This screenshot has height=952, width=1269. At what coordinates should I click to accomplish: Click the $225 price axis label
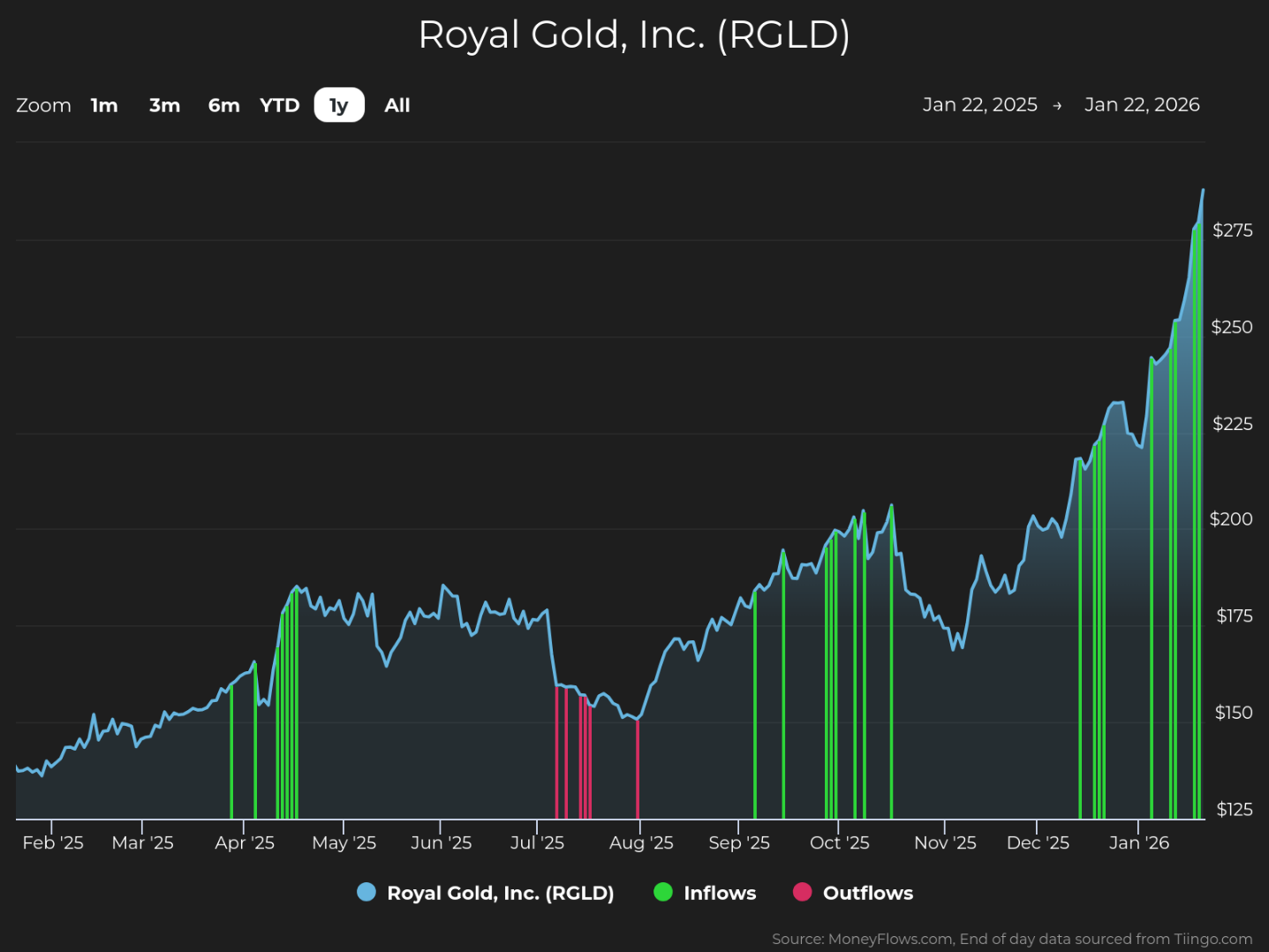[1233, 424]
